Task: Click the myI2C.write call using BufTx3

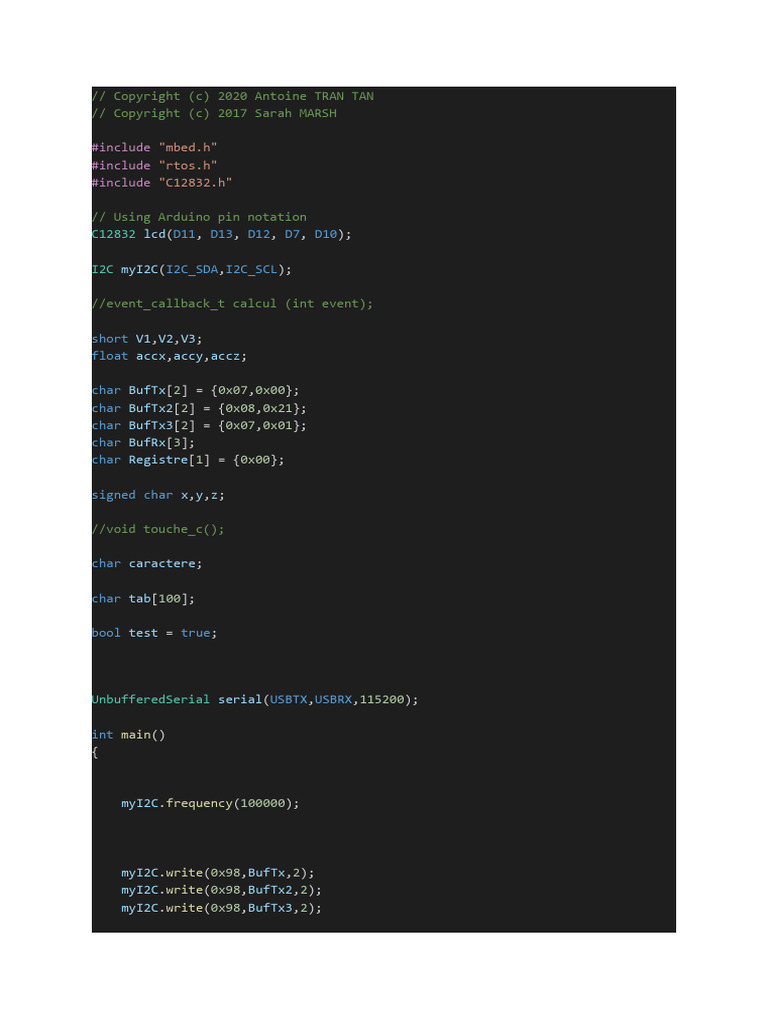Action: click(221, 908)
